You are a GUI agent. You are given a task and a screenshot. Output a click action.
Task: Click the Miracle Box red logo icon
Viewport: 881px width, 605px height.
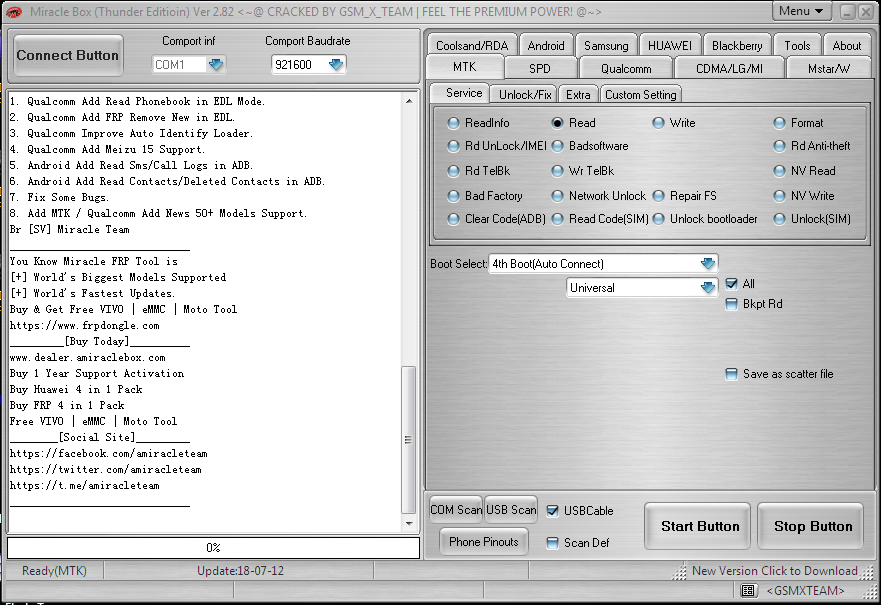13,11
